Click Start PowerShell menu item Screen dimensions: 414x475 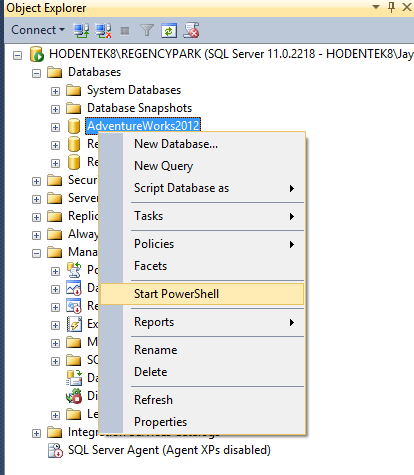(x=202, y=294)
